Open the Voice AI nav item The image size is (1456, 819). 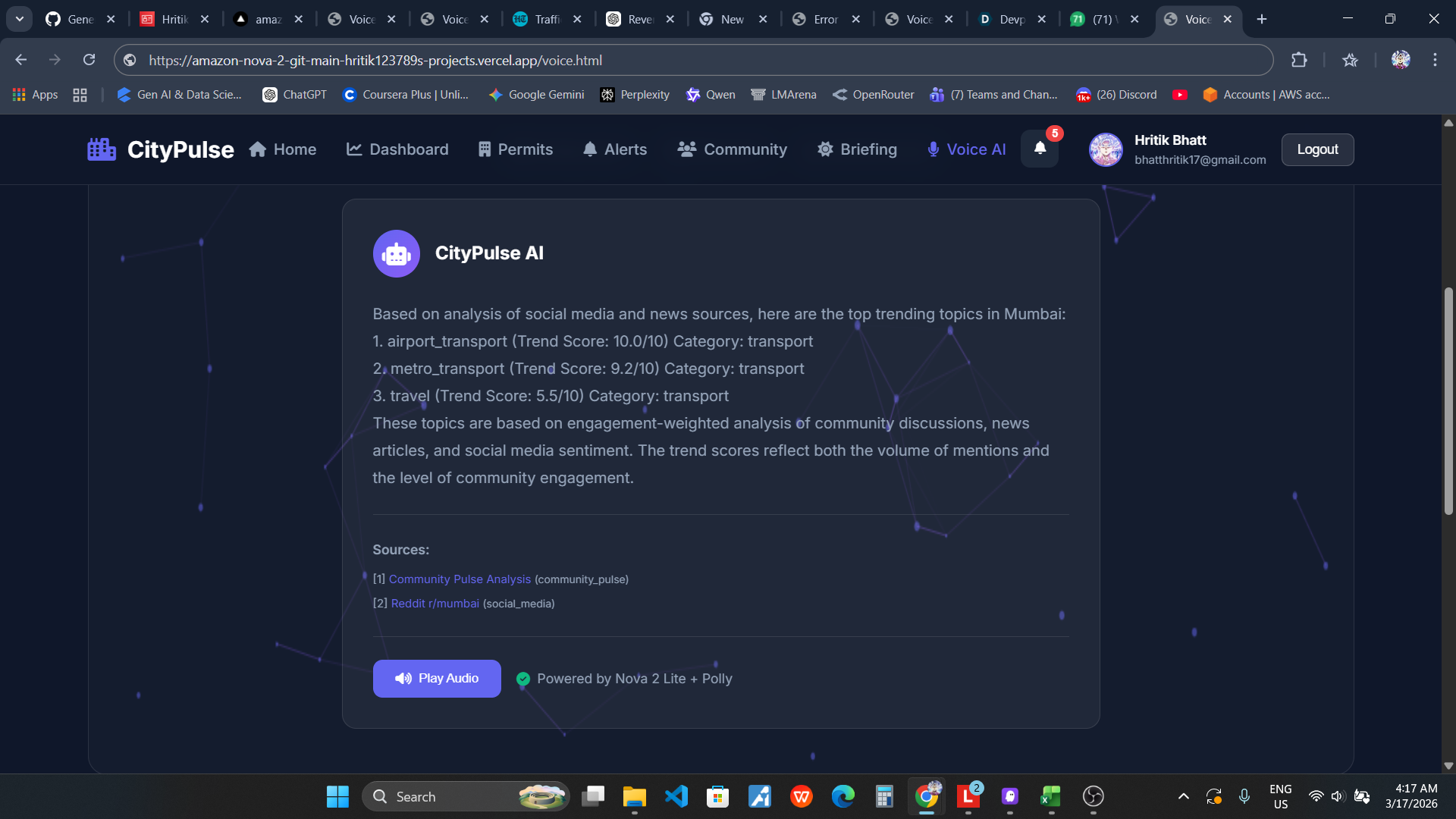(x=967, y=149)
